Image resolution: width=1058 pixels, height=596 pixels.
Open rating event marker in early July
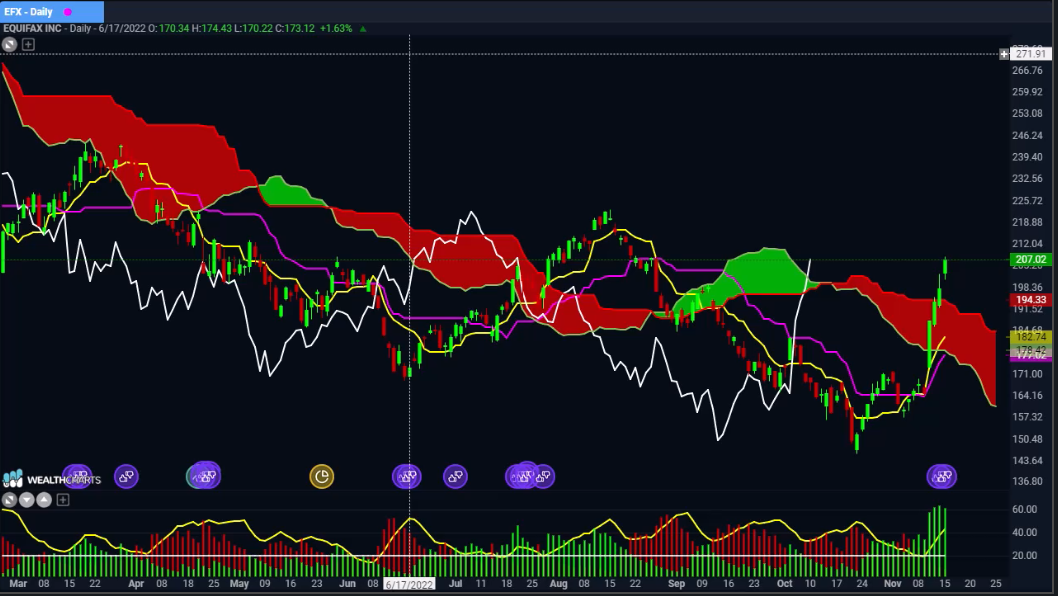point(455,477)
